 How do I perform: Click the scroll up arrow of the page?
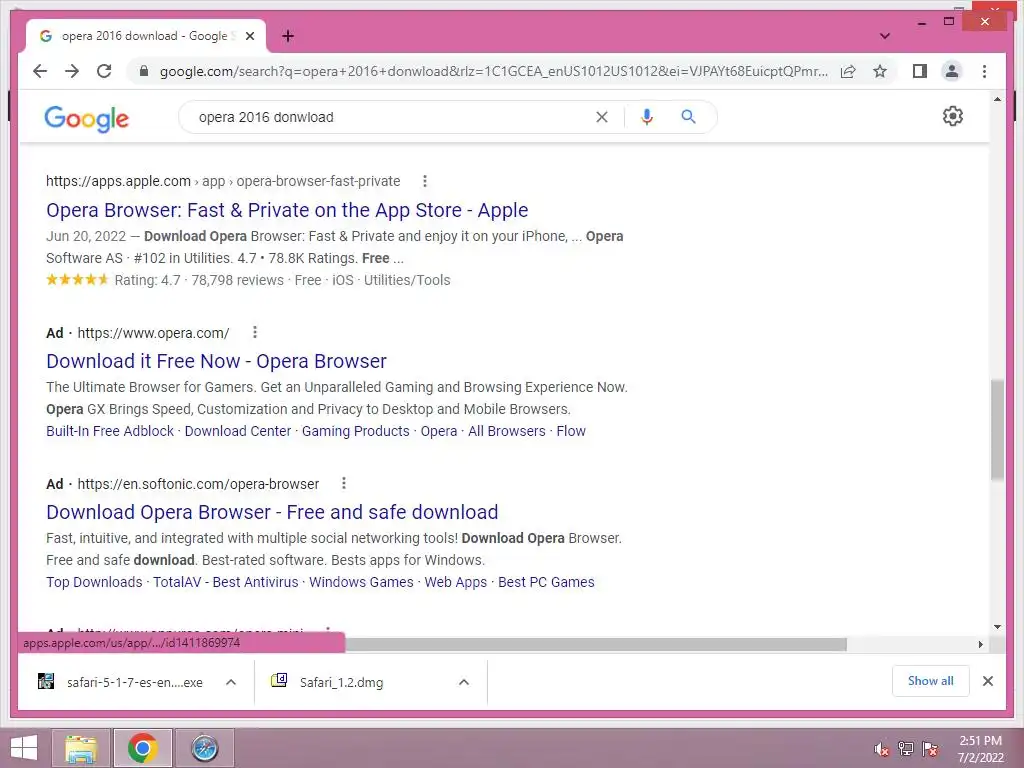coord(997,99)
